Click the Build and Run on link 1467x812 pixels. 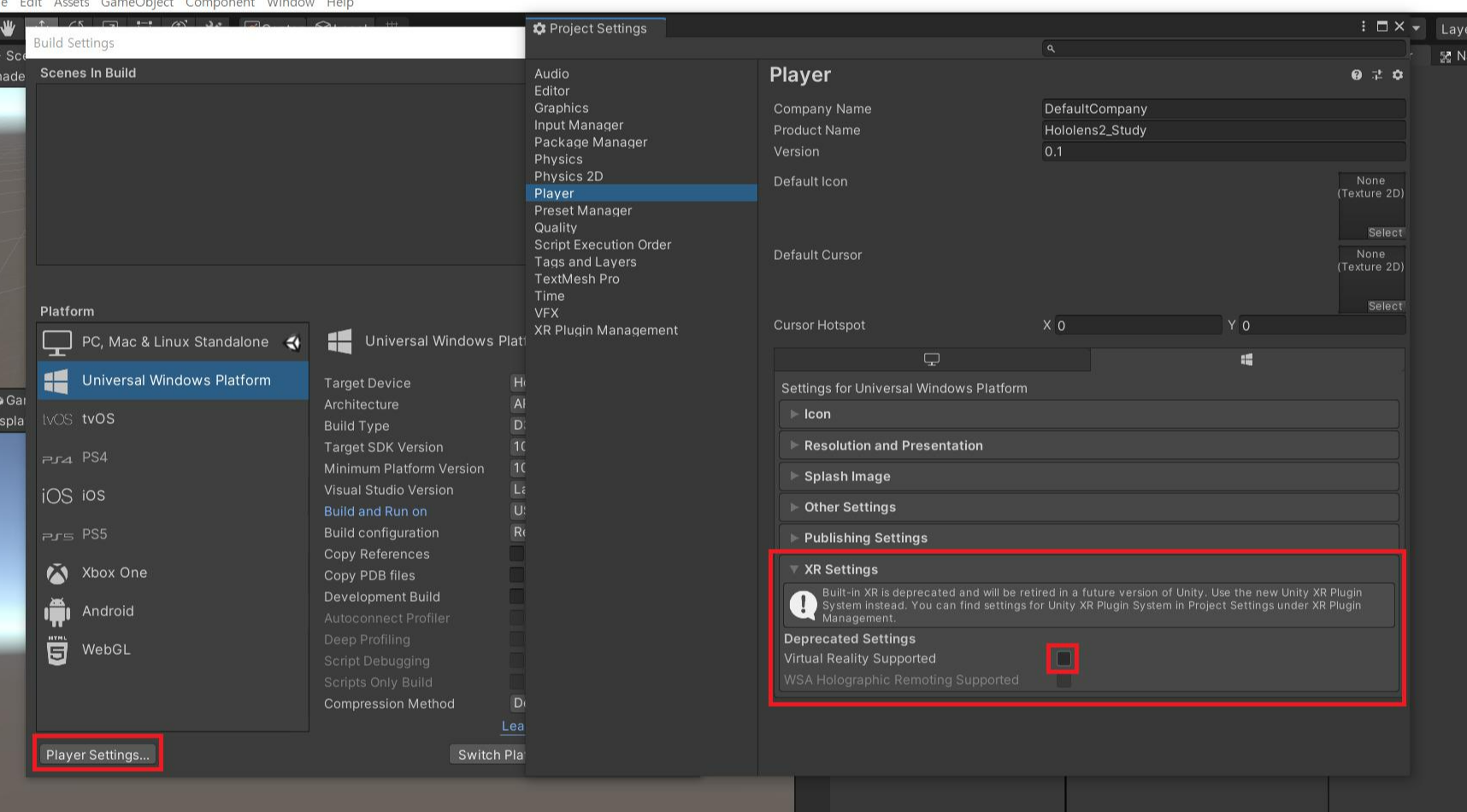coord(375,511)
